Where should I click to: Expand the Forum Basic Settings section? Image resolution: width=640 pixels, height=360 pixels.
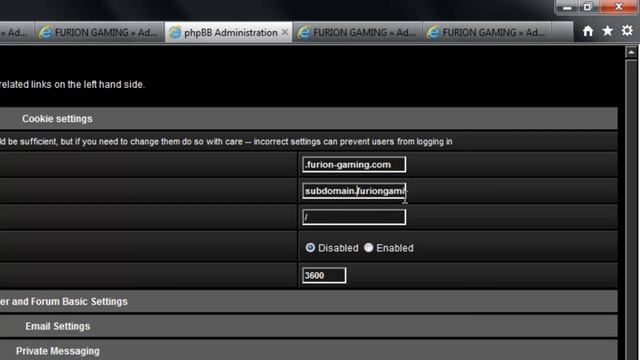coord(309,301)
